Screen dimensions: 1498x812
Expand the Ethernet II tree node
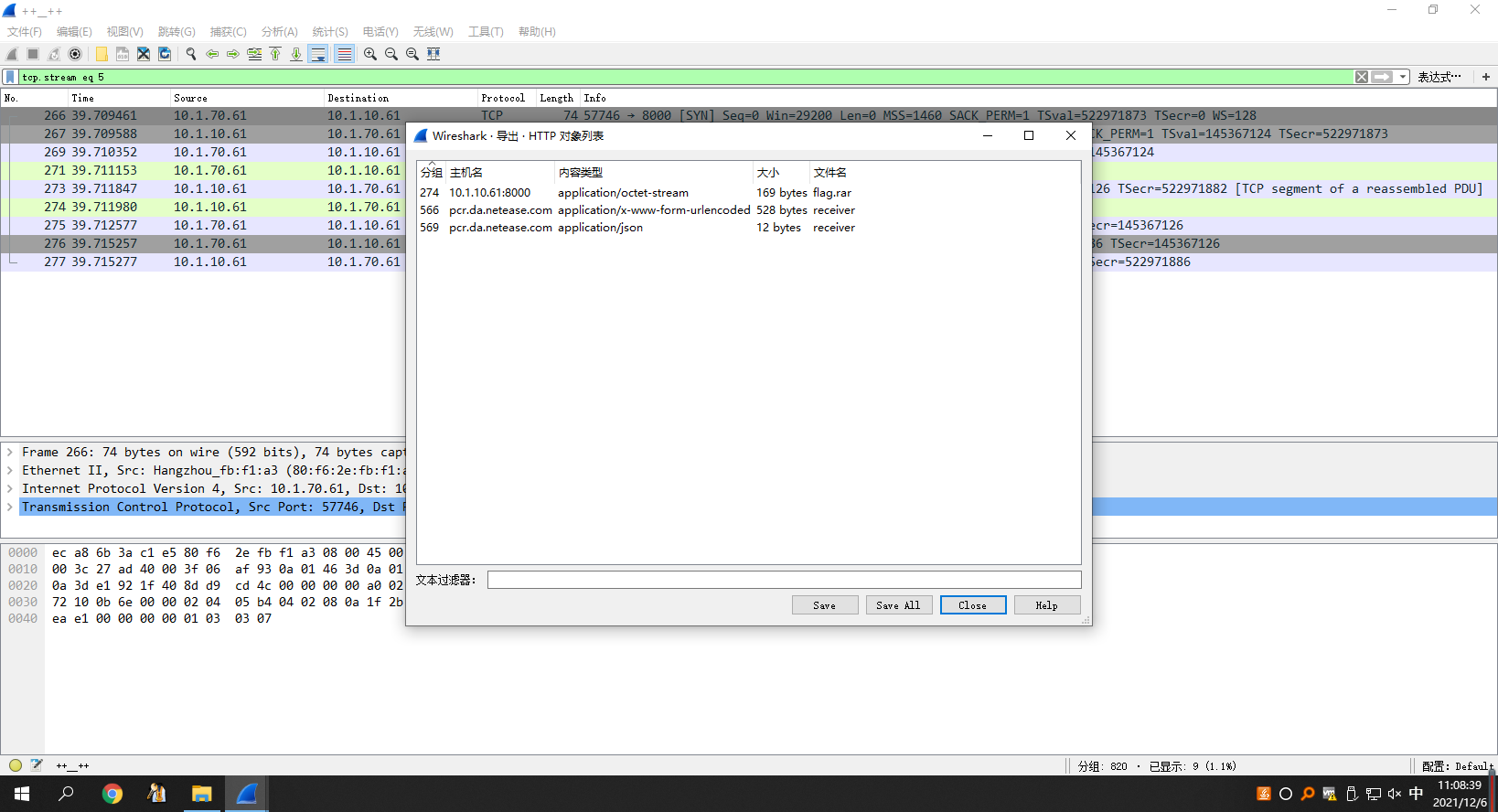pyautogui.click(x=10, y=470)
